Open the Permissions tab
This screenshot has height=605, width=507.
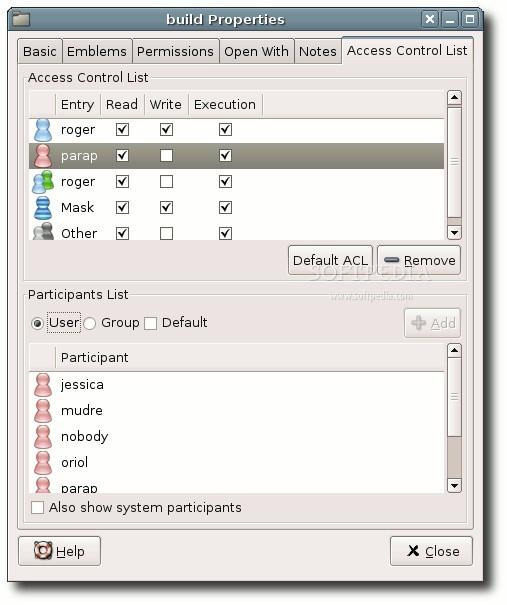tap(175, 51)
